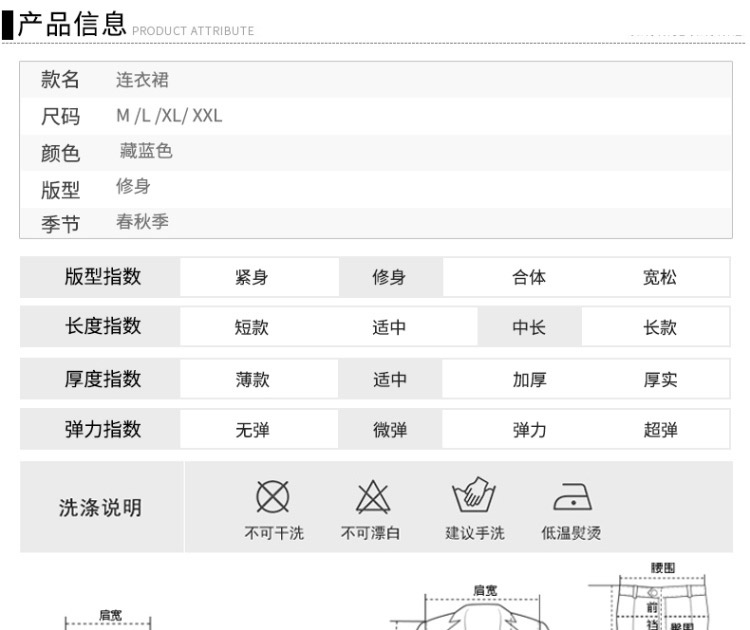This screenshot has height=630, width=750.
Task: Click 无弹 in elasticity row
Action: [253, 430]
